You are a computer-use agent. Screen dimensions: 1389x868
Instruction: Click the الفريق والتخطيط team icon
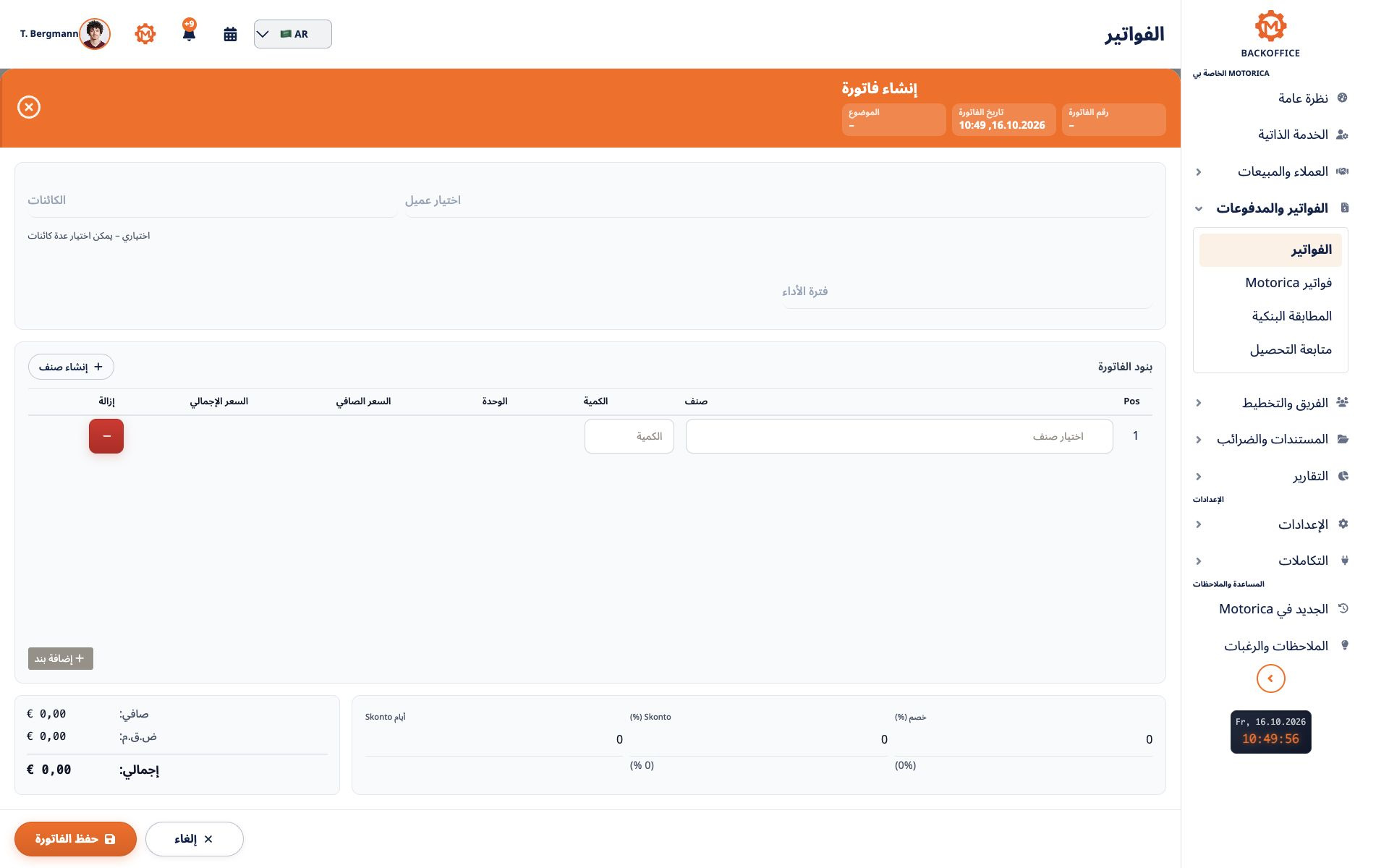pyautogui.click(x=1343, y=402)
